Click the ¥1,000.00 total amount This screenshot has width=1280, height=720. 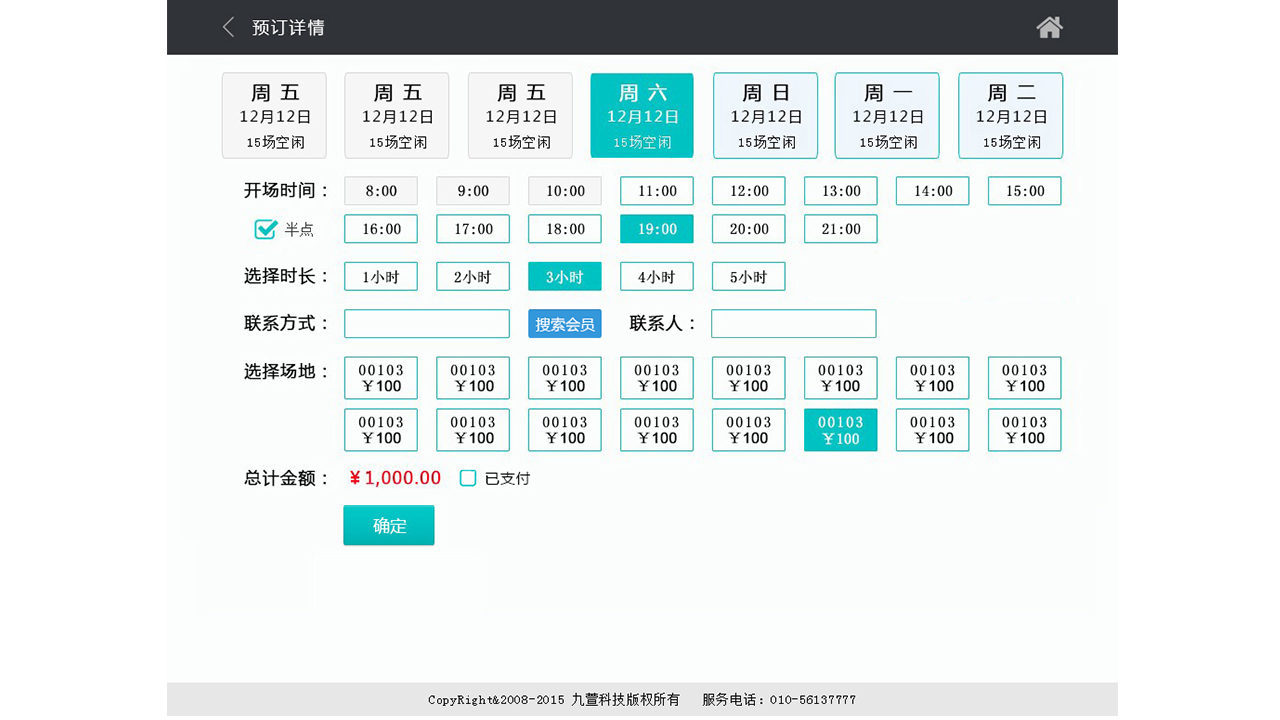(x=395, y=478)
